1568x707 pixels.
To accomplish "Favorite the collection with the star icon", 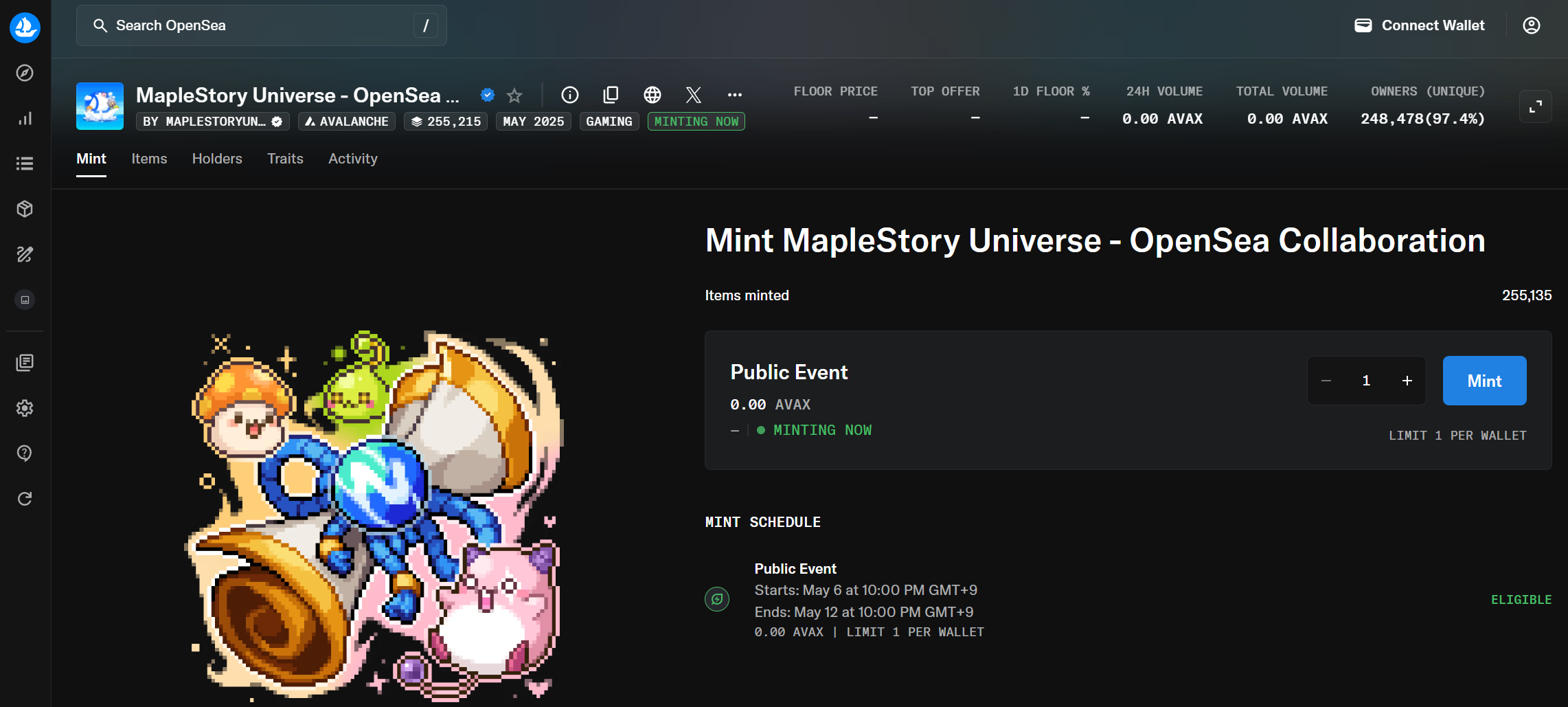I will click(x=514, y=95).
